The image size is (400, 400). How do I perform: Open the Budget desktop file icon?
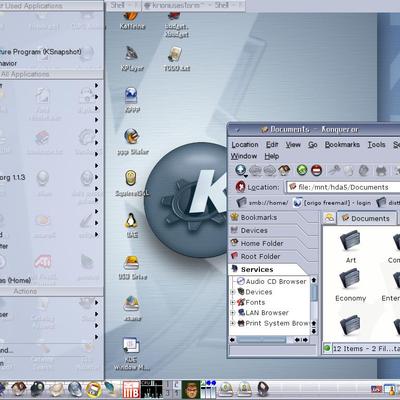click(177, 25)
